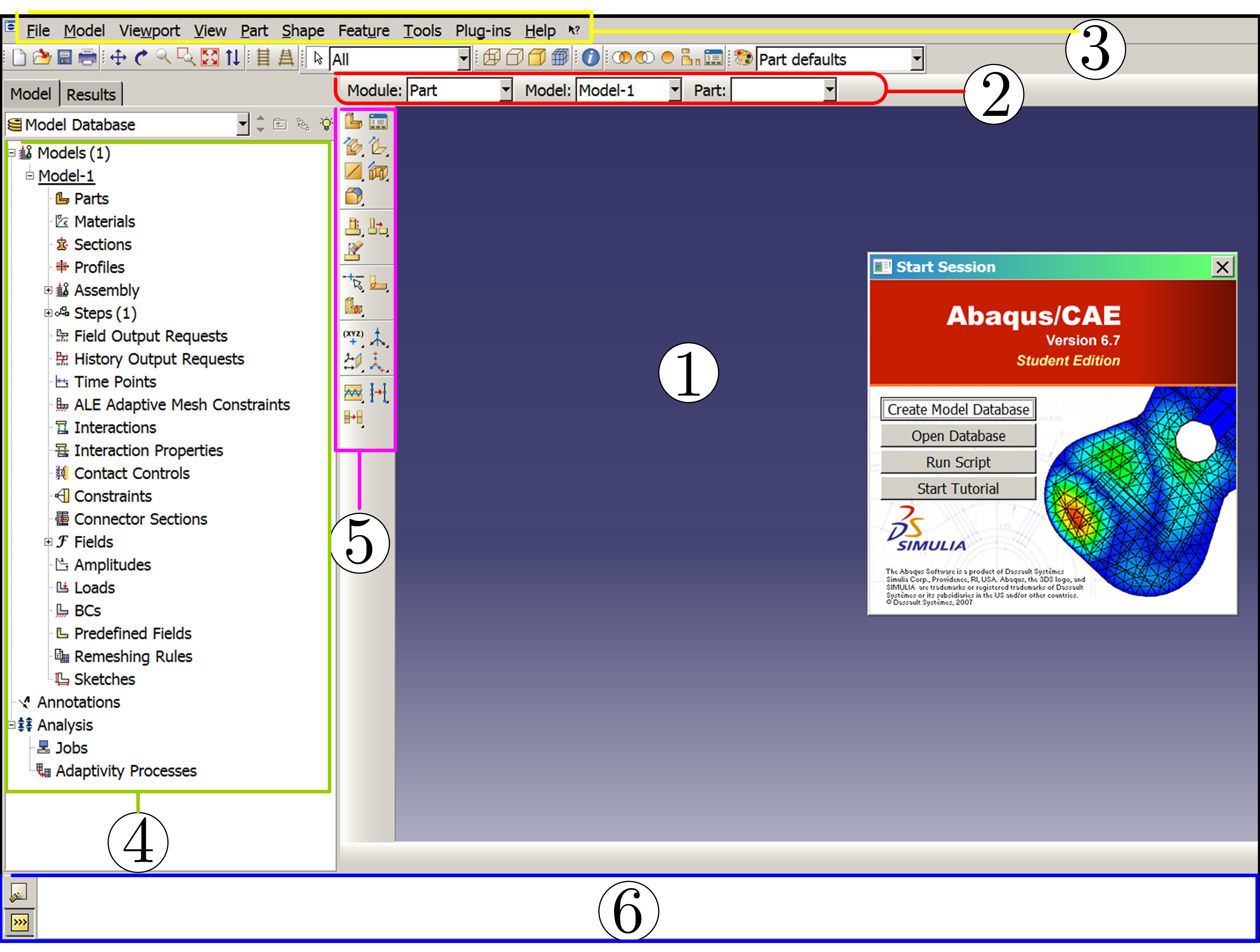The height and width of the screenshot is (952, 1260).
Task: Open the Module dropdown showing Part
Action: [x=459, y=90]
